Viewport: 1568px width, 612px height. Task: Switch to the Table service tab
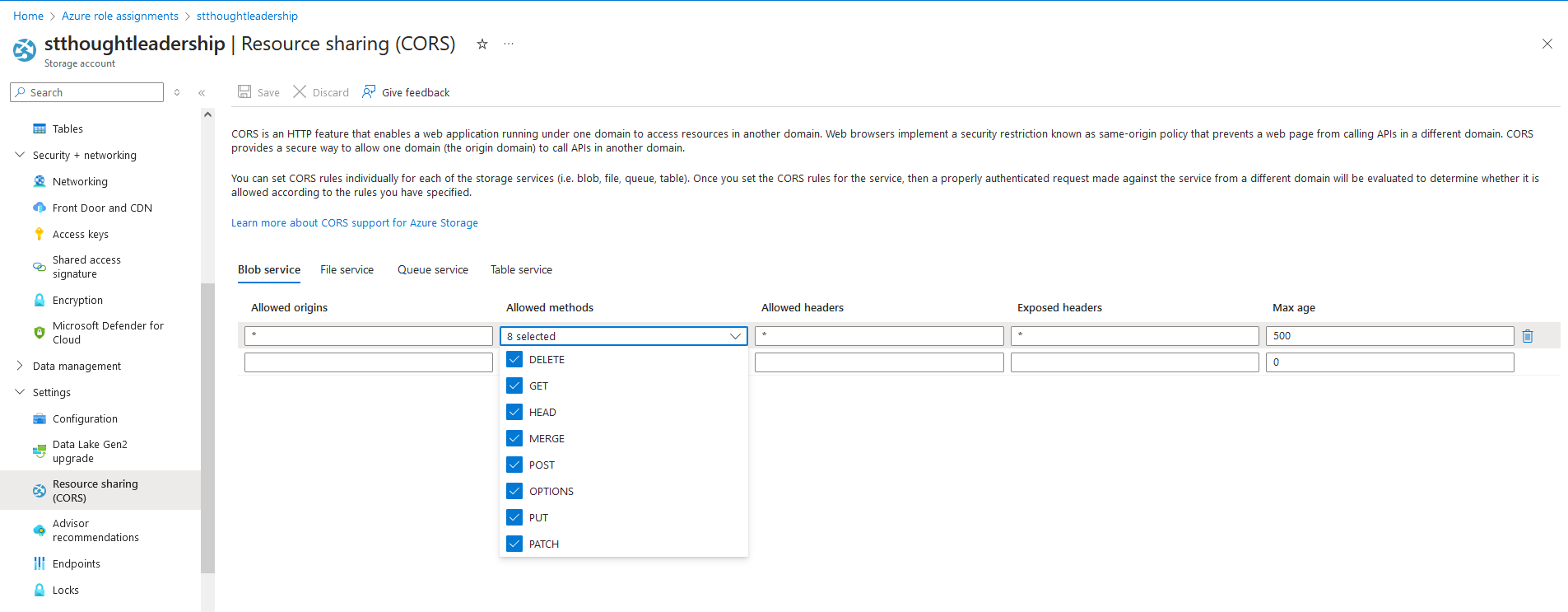pyautogui.click(x=521, y=269)
